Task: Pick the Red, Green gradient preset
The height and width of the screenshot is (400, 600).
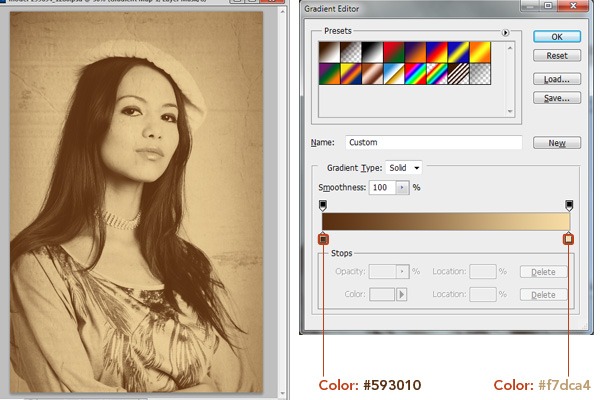Action: coord(394,52)
